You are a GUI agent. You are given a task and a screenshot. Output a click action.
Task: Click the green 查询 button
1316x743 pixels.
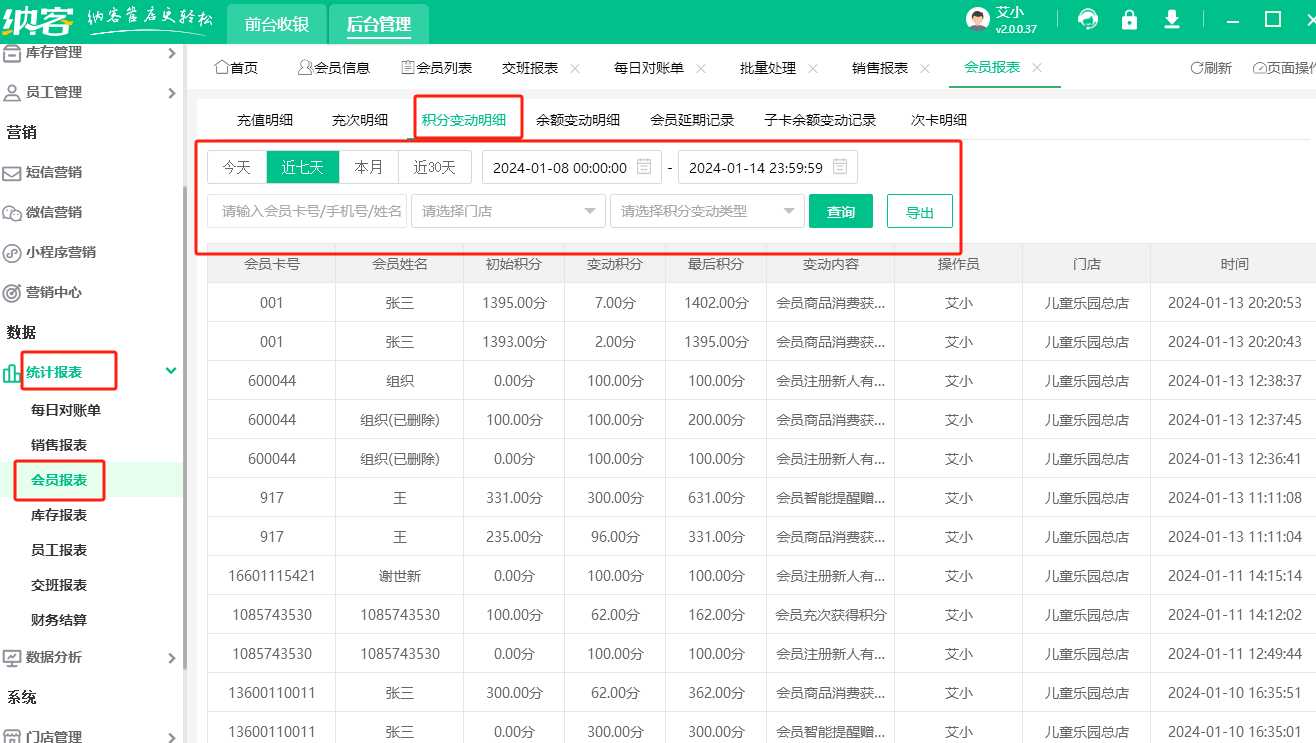coord(841,211)
